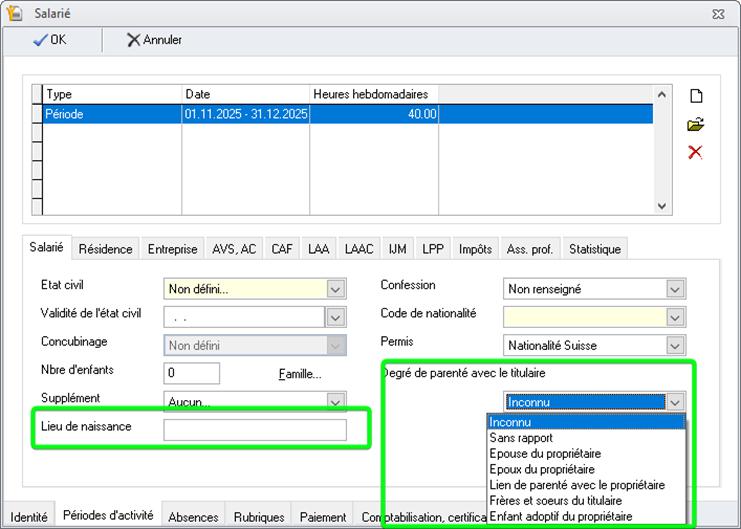Open the Code de nationalité dropdown

[x=676, y=317]
